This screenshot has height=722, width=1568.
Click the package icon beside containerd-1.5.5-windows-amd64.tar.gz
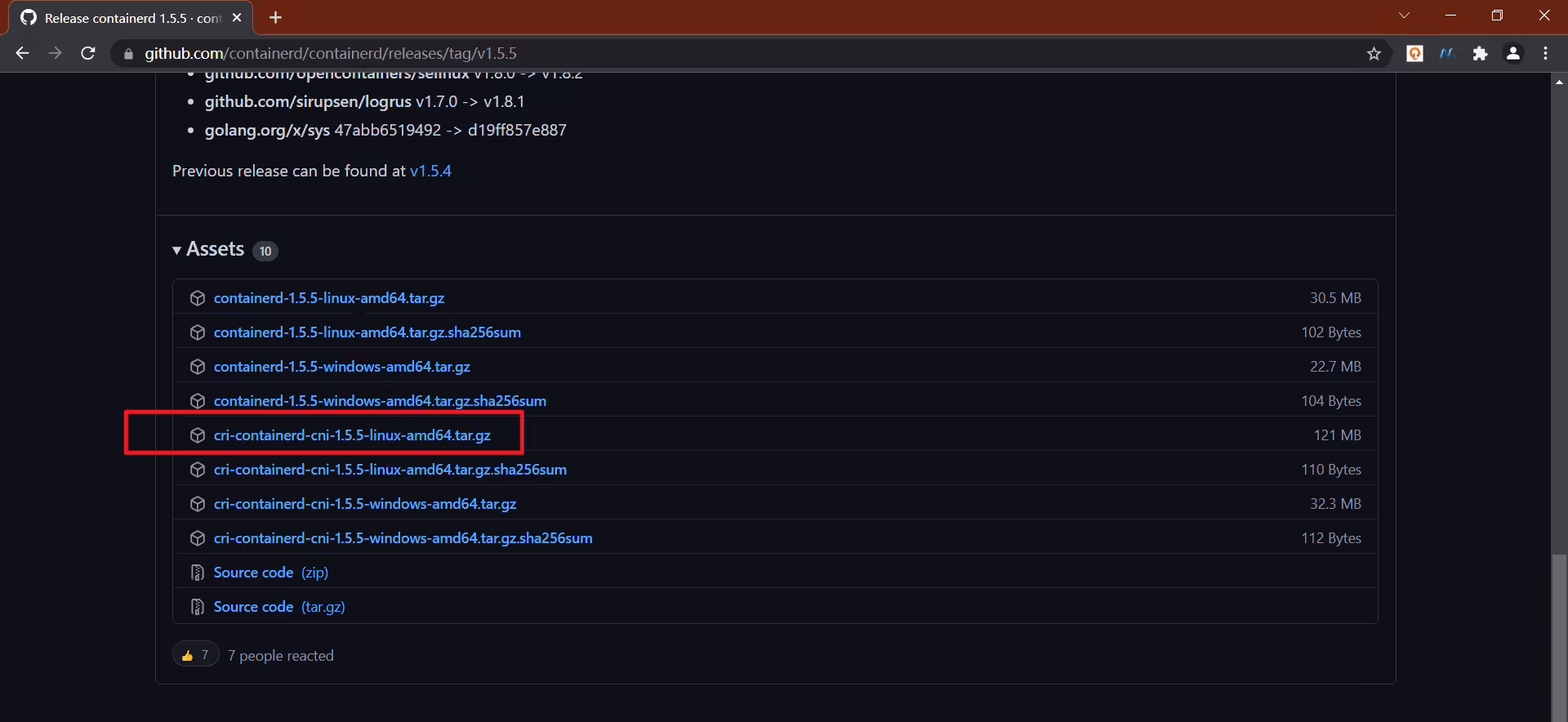click(197, 367)
